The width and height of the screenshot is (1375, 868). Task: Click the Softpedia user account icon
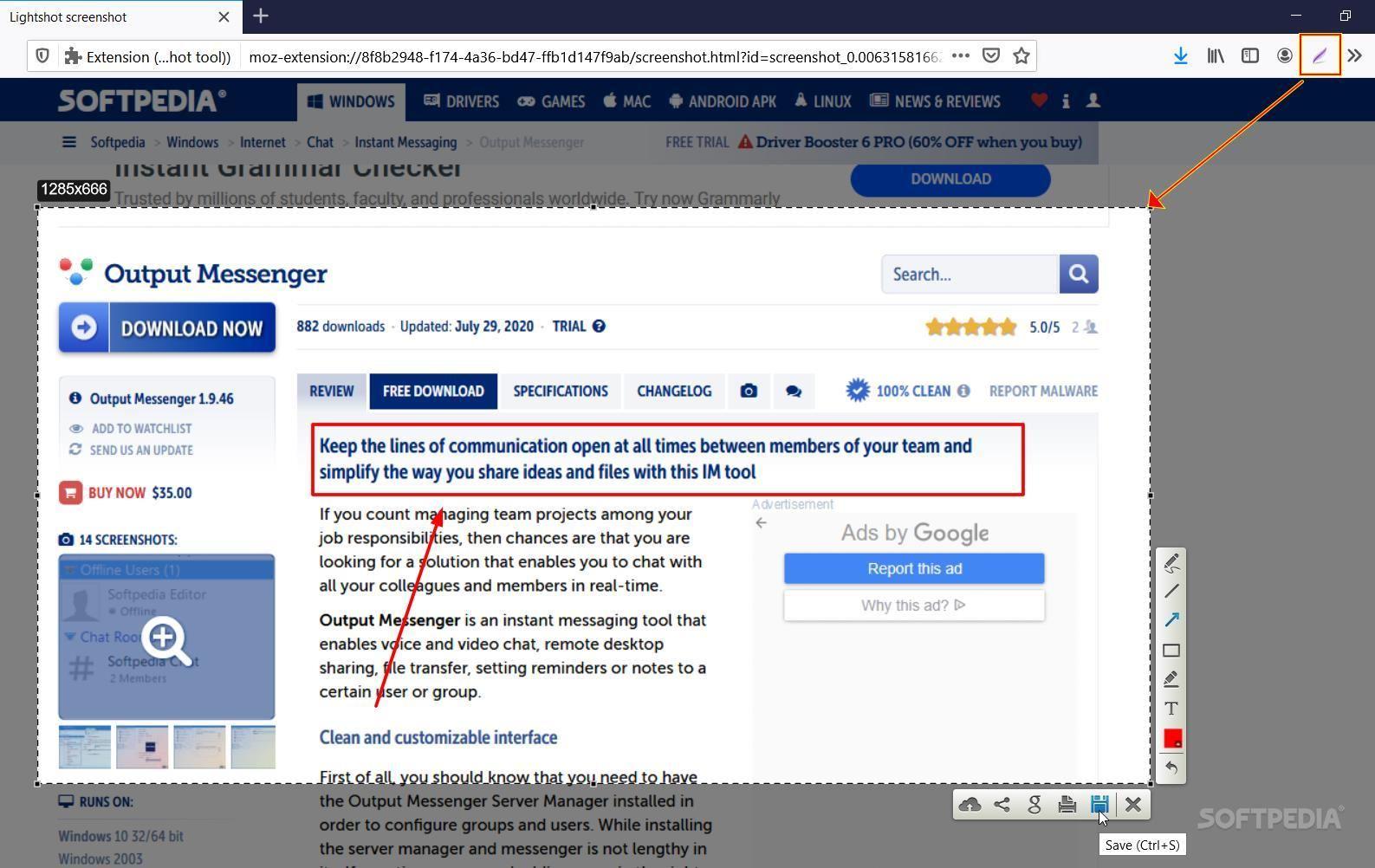pyautogui.click(x=1093, y=100)
